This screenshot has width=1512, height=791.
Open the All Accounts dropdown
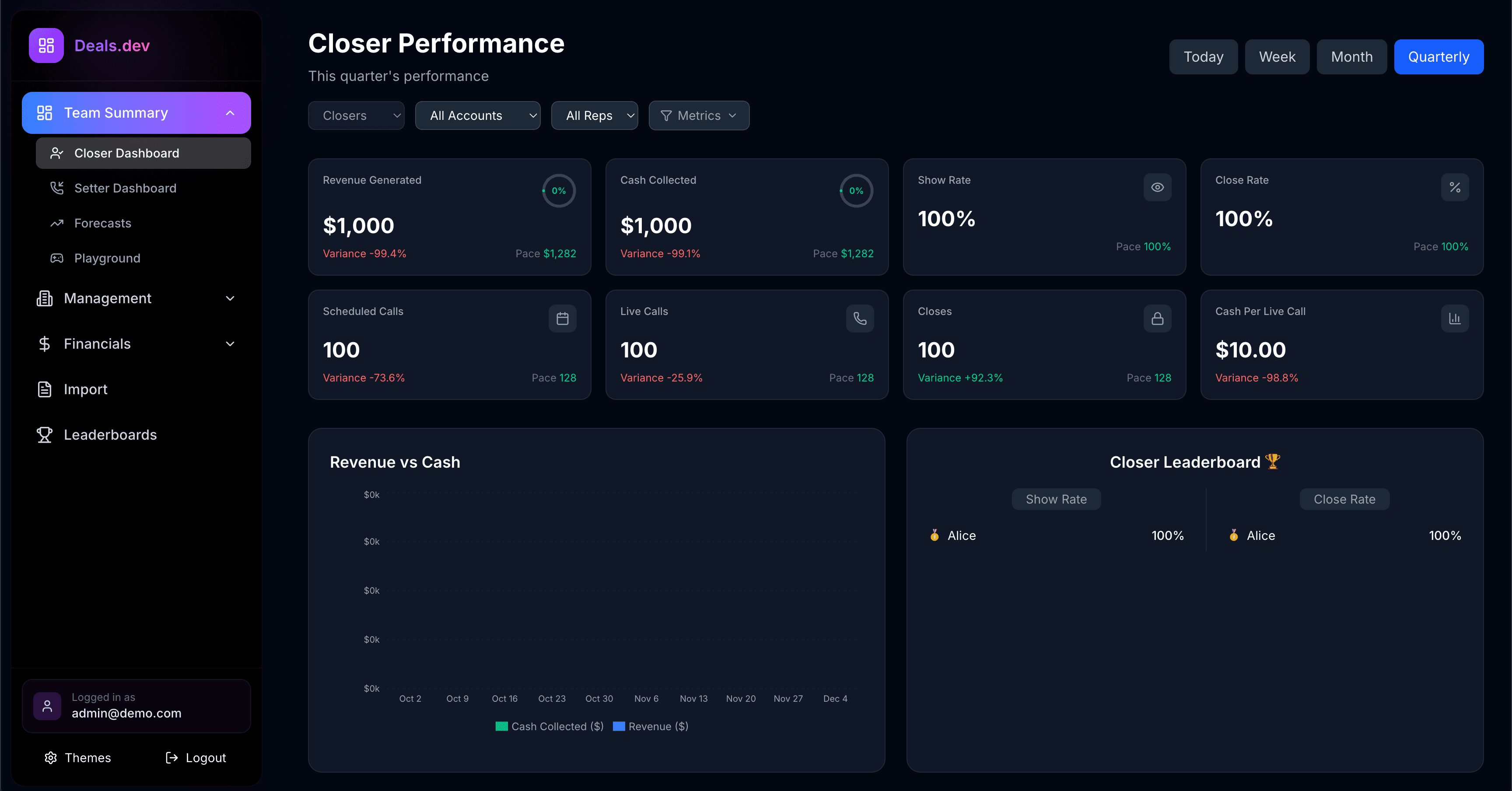coord(477,115)
